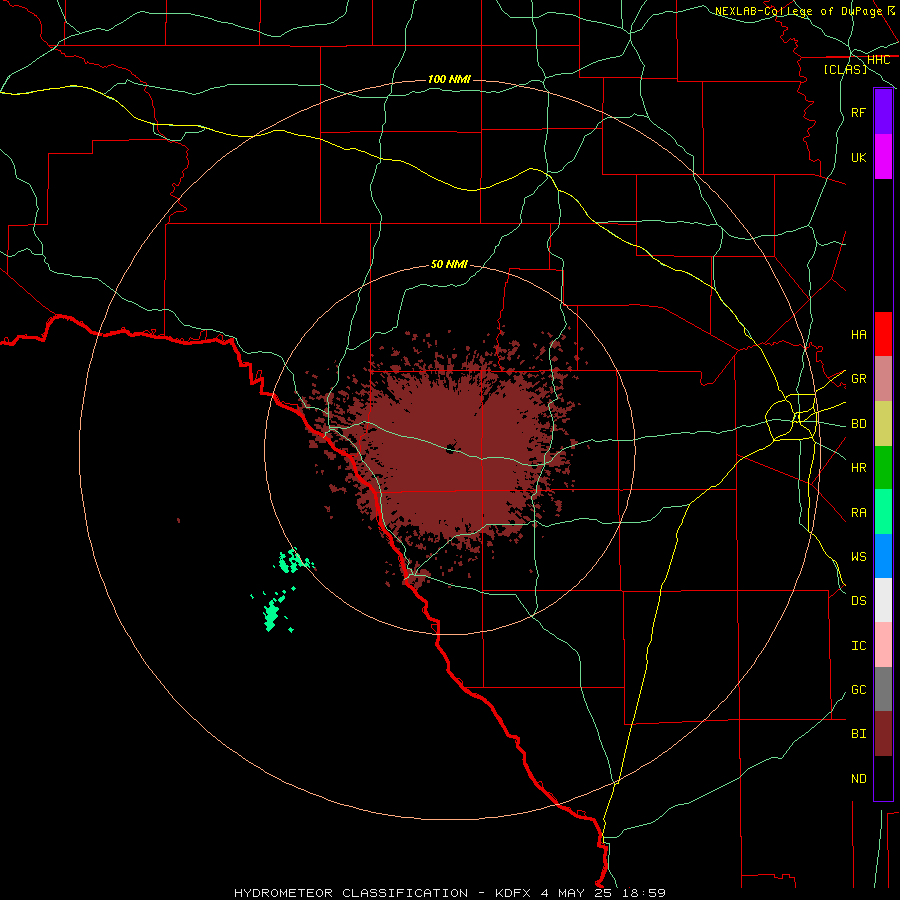Click the RF purple legend swatch
Viewport: 900px width, 900px height.
(883, 112)
